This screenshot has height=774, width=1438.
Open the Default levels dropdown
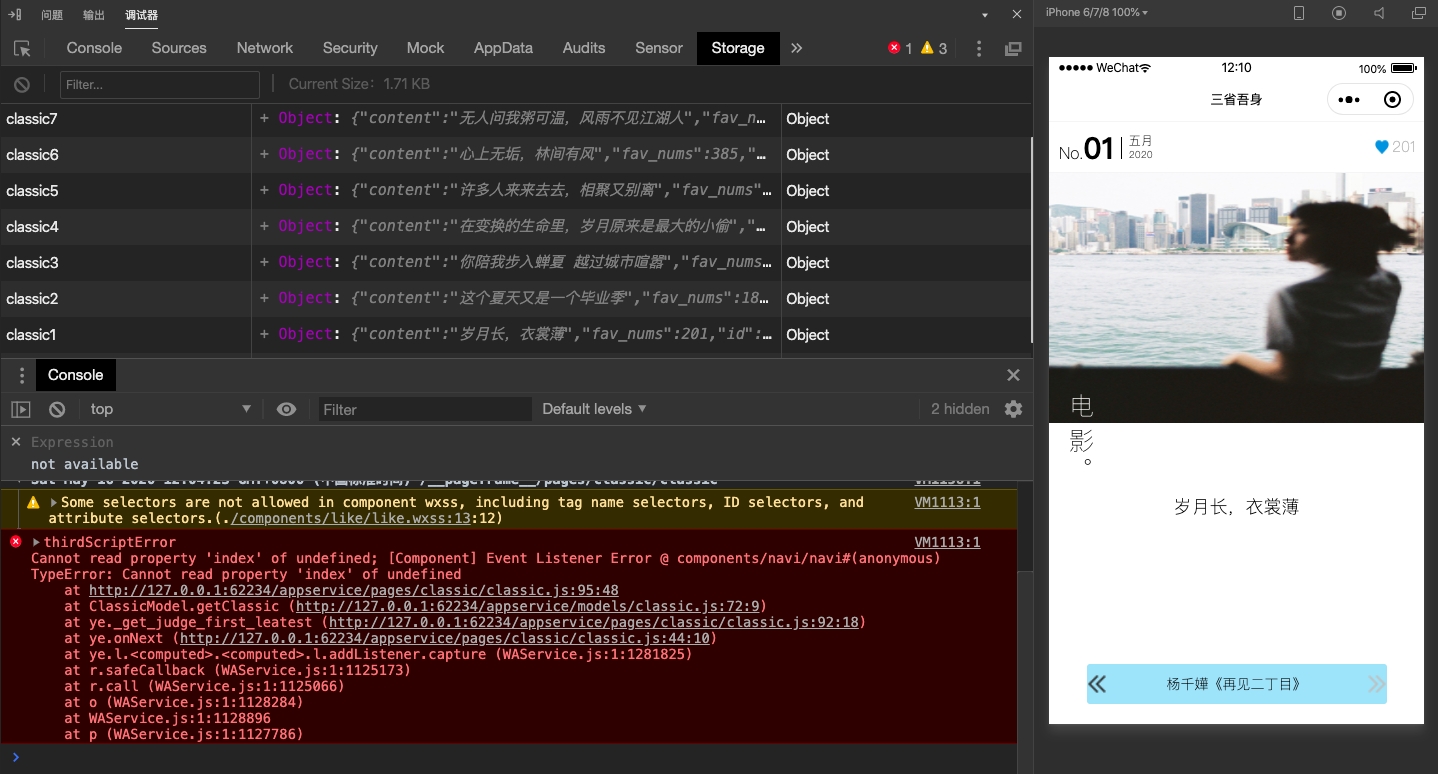pos(594,409)
